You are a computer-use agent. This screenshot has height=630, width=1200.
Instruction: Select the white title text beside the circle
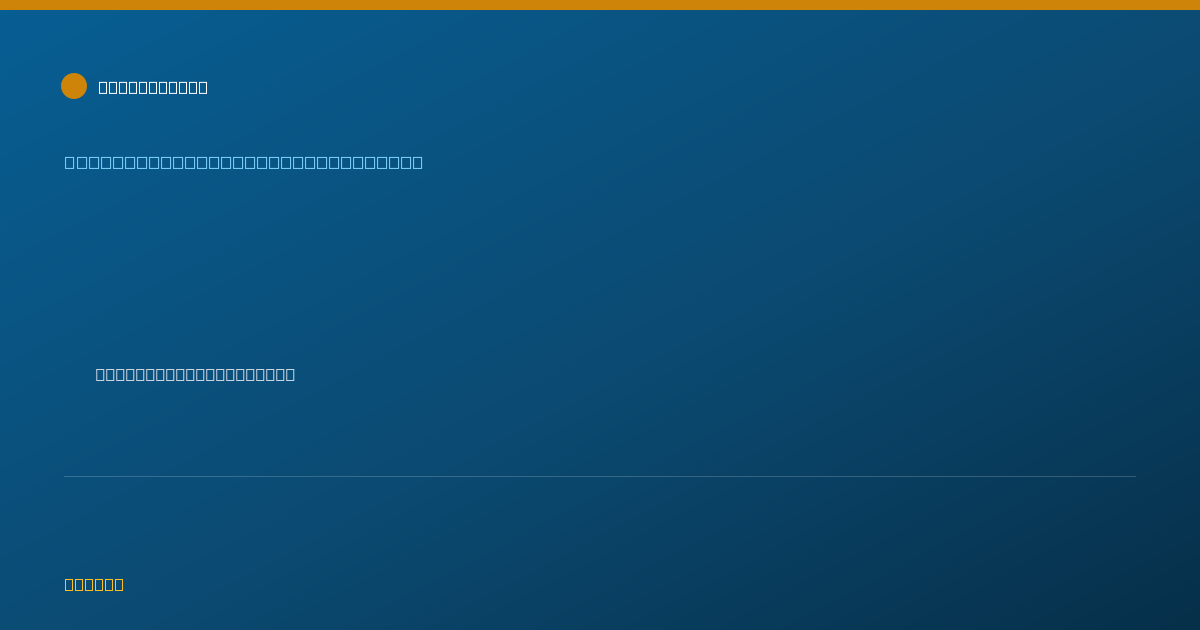tap(153, 87)
